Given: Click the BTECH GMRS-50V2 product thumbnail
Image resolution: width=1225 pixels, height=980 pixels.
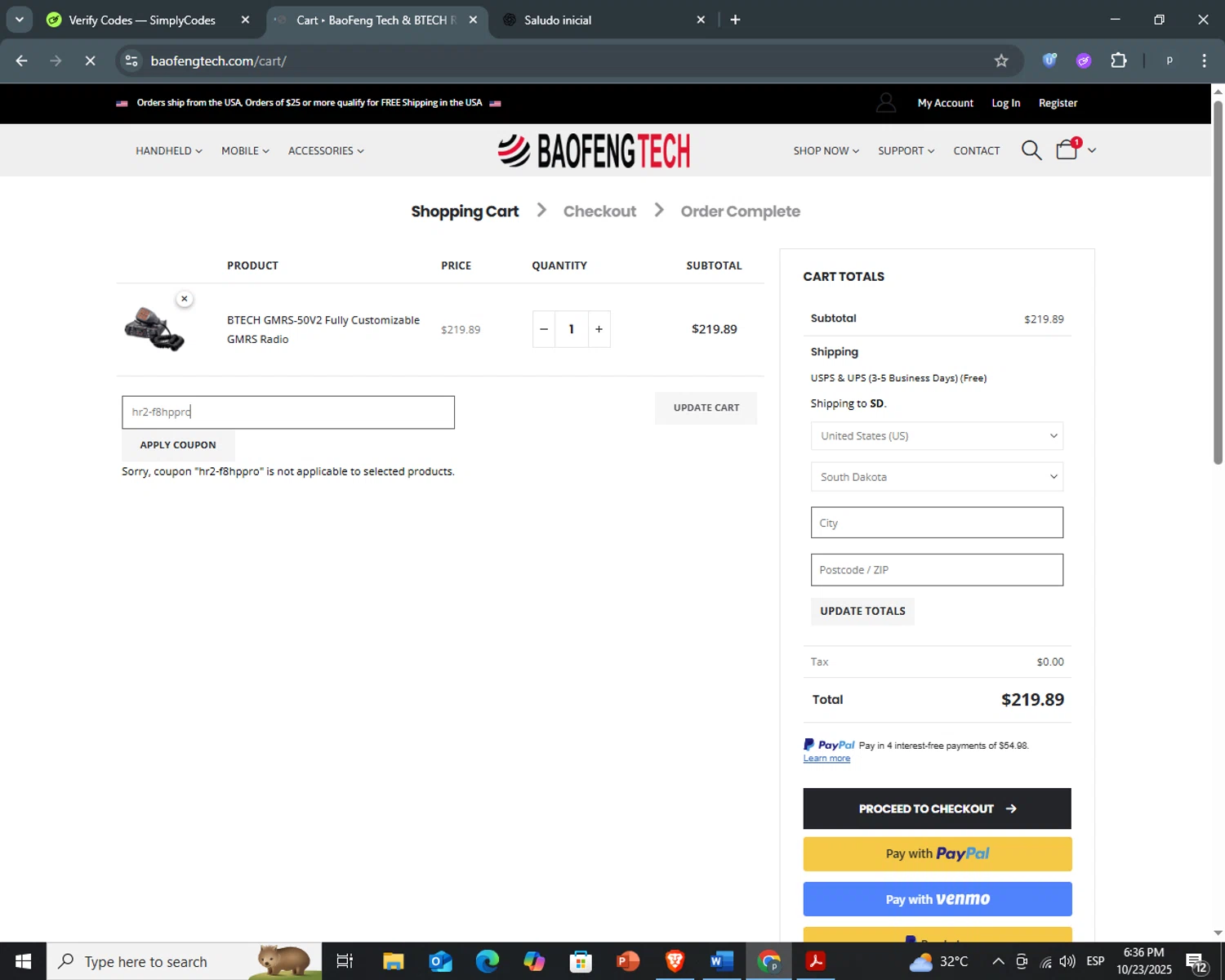Looking at the screenshot, I should tap(154, 329).
